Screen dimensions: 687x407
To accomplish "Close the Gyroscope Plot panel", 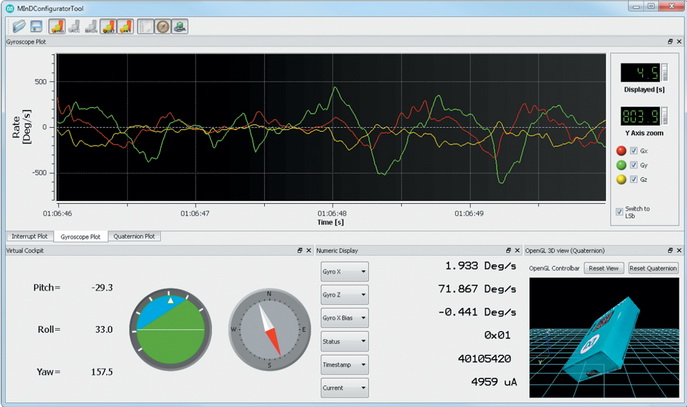I will point(679,42).
